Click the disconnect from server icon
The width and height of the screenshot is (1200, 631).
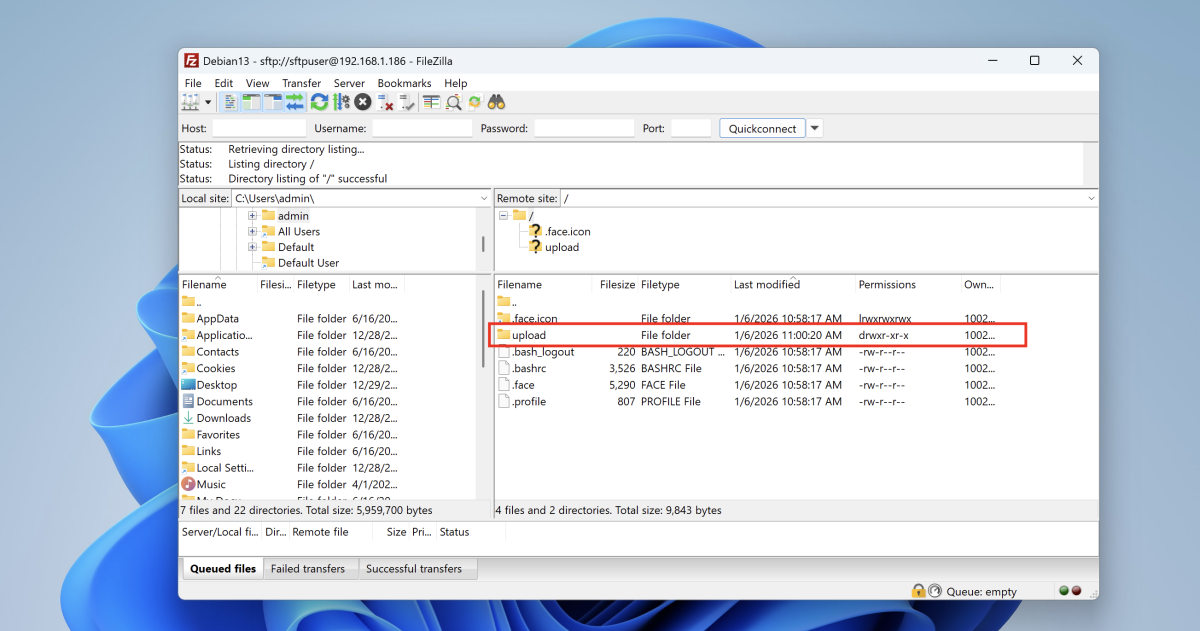click(386, 102)
